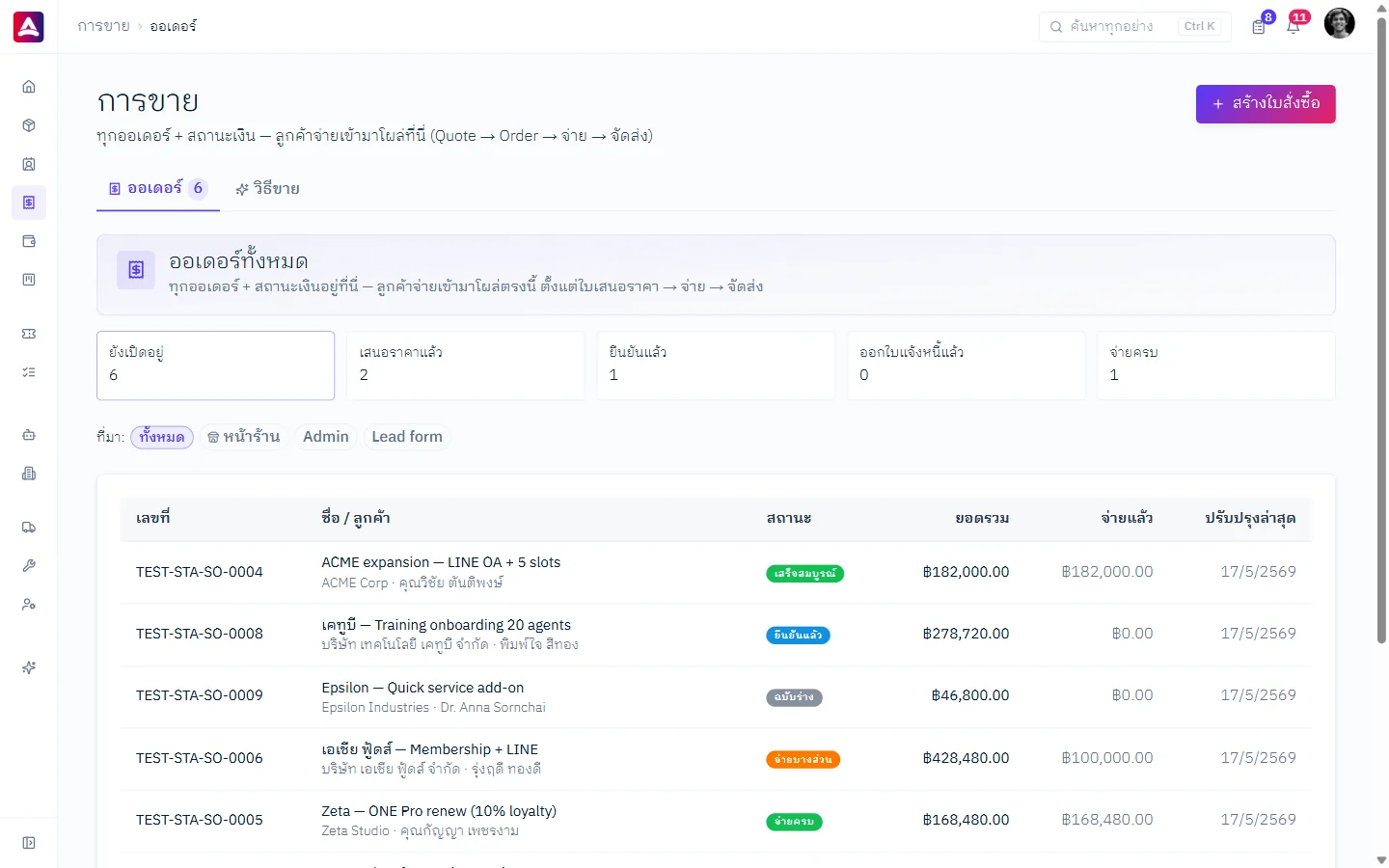Focus the ค้นหาทุกอย่าง search field
The height and width of the screenshot is (868, 1389).
tap(1135, 27)
